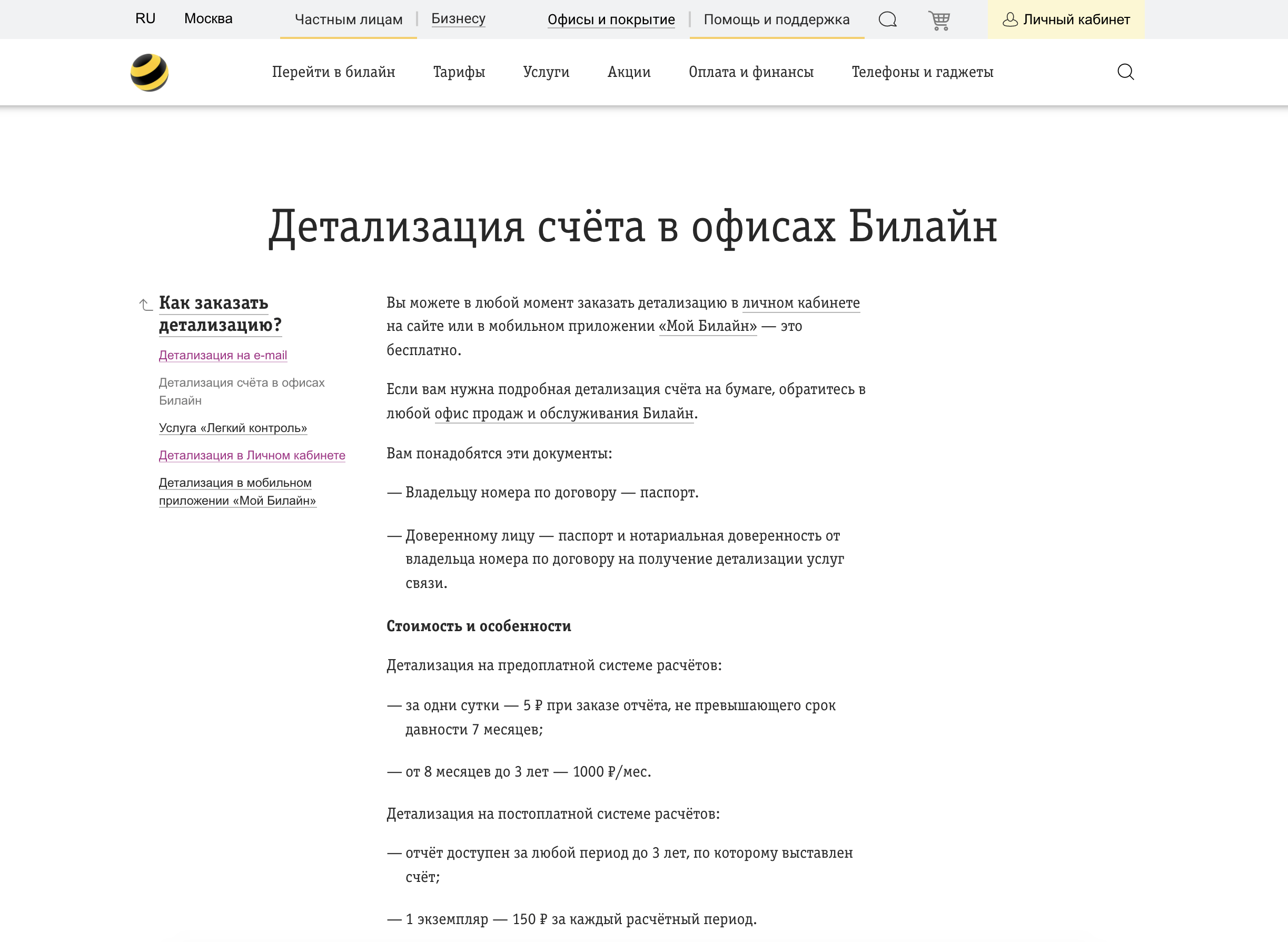1288x942 pixels.
Task: Click the личном кабинете link in the text
Action: pos(801,303)
